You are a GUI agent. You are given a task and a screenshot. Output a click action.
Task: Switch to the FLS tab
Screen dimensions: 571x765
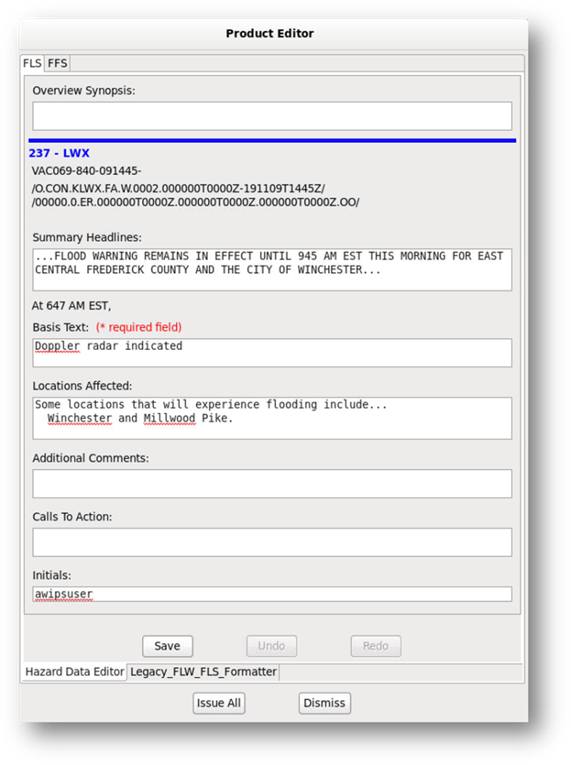pyautogui.click(x=32, y=63)
